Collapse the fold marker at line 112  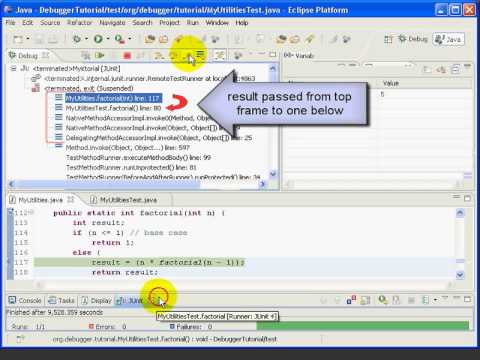(32, 212)
